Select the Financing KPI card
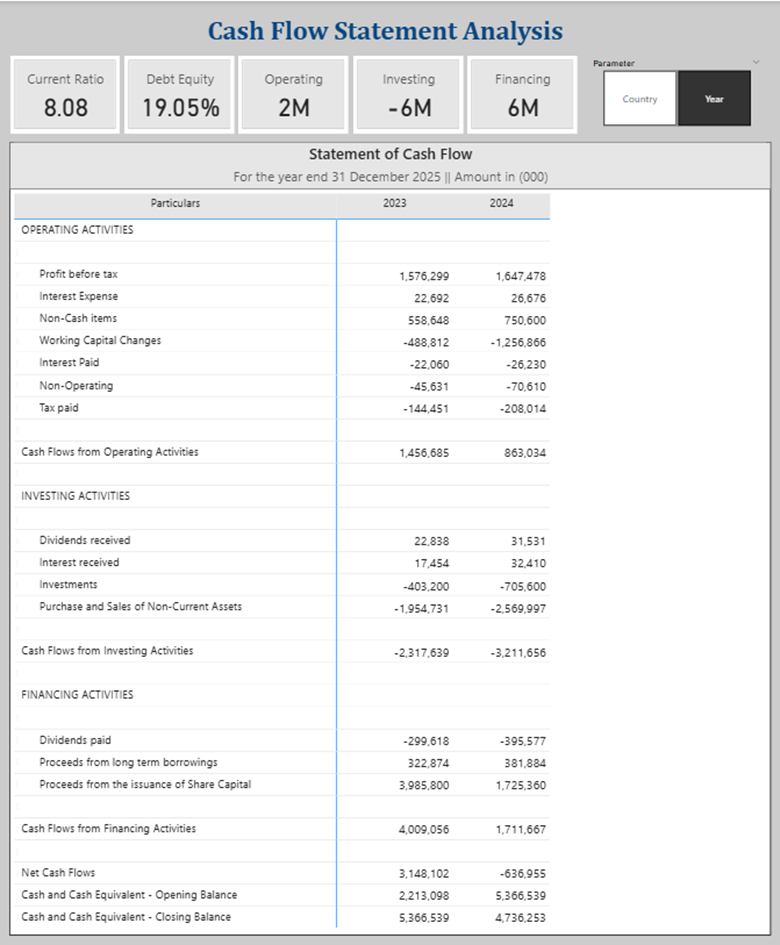The image size is (780, 945). 523,94
